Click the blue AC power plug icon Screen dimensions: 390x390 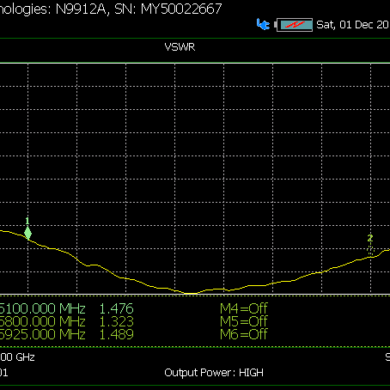tap(263, 25)
